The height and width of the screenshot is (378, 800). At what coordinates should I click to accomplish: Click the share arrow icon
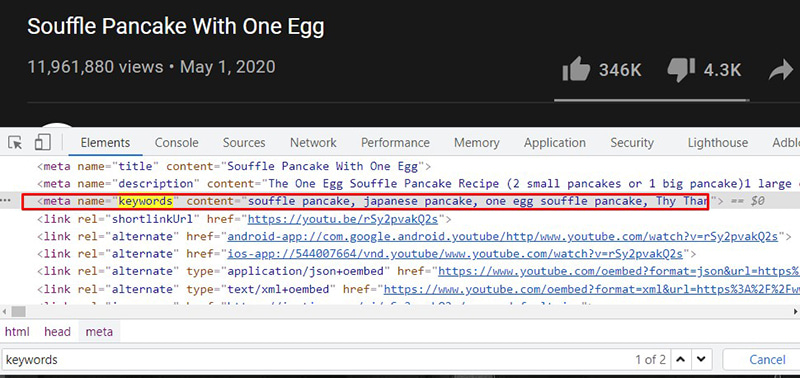coord(781,70)
